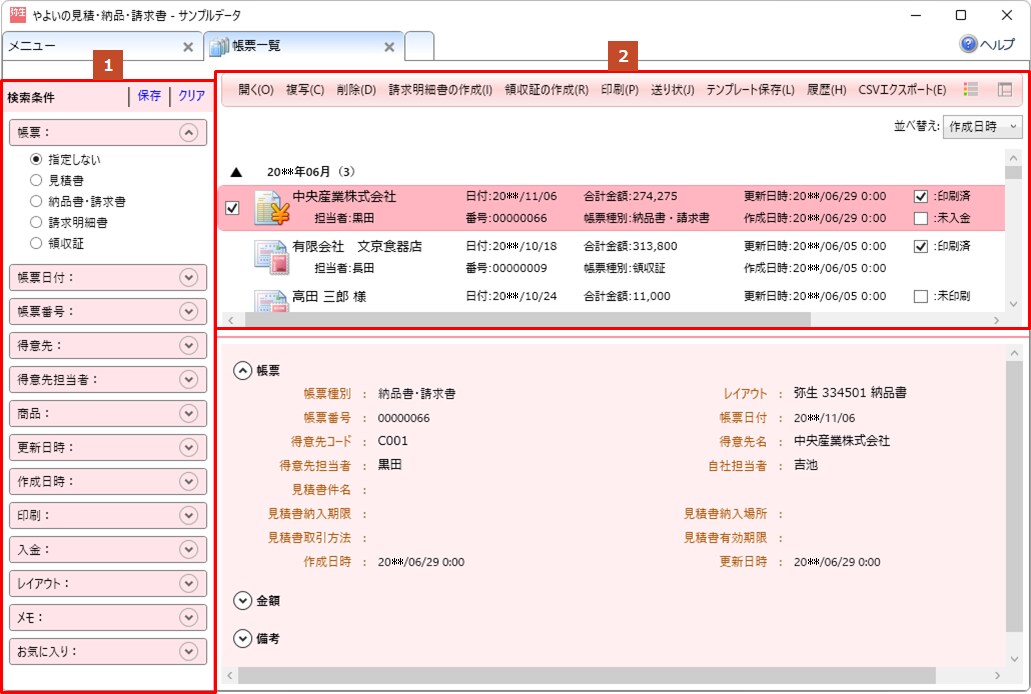1031x694 pixels.
Task: Select the 領収証 radio button
Action: tap(37, 243)
